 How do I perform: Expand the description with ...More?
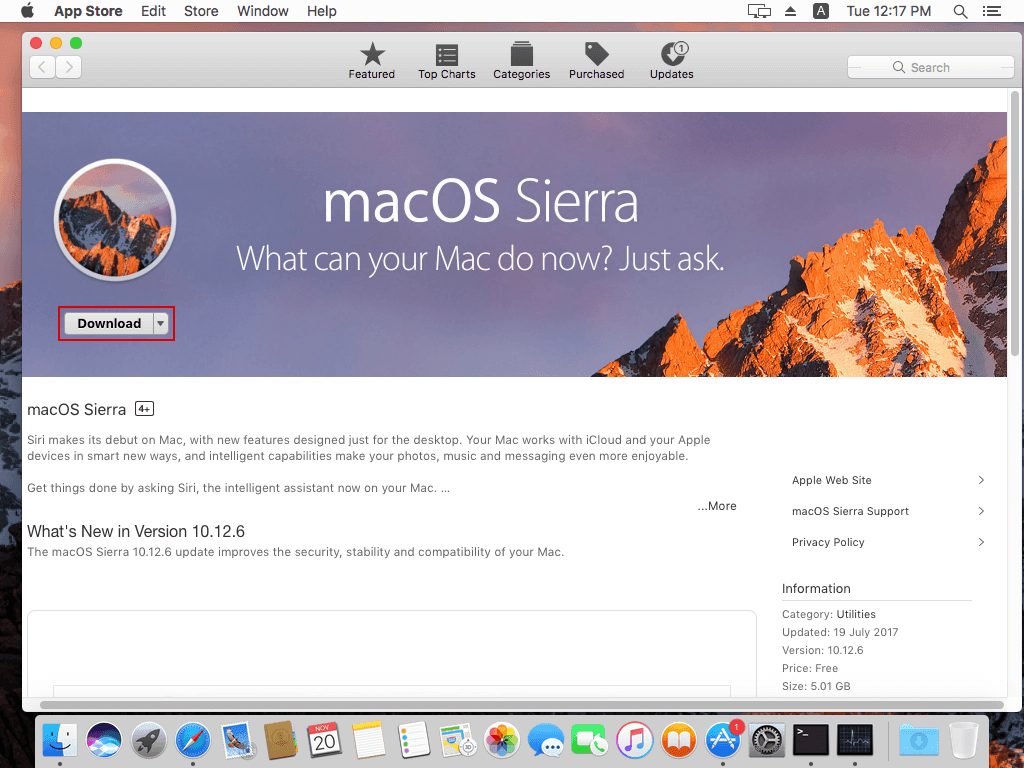coord(716,505)
